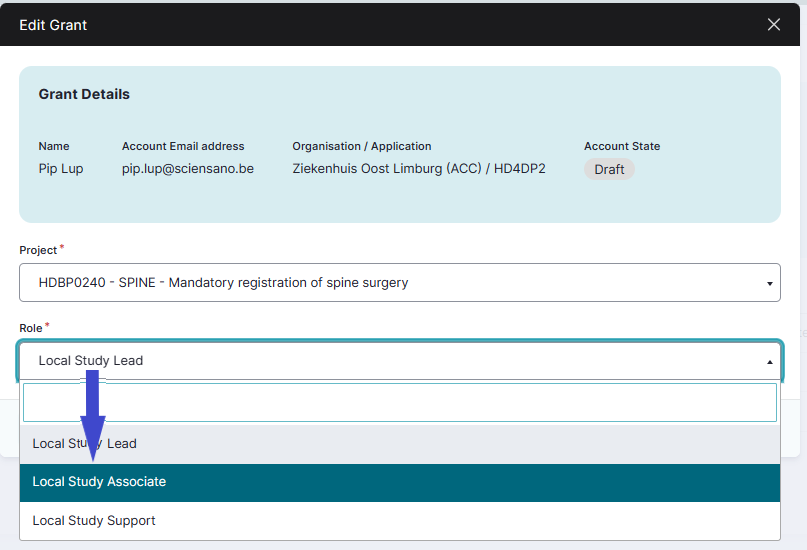807x550 pixels.
Task: Choose Local Study Lead from the list
Action: (84, 444)
